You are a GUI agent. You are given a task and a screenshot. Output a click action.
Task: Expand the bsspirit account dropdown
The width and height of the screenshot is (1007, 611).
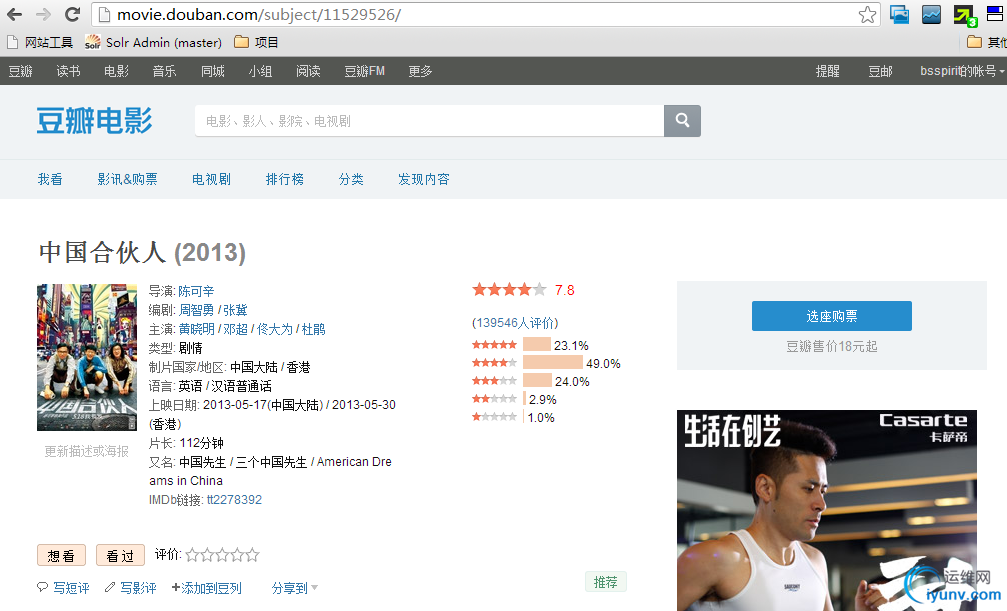coord(962,71)
